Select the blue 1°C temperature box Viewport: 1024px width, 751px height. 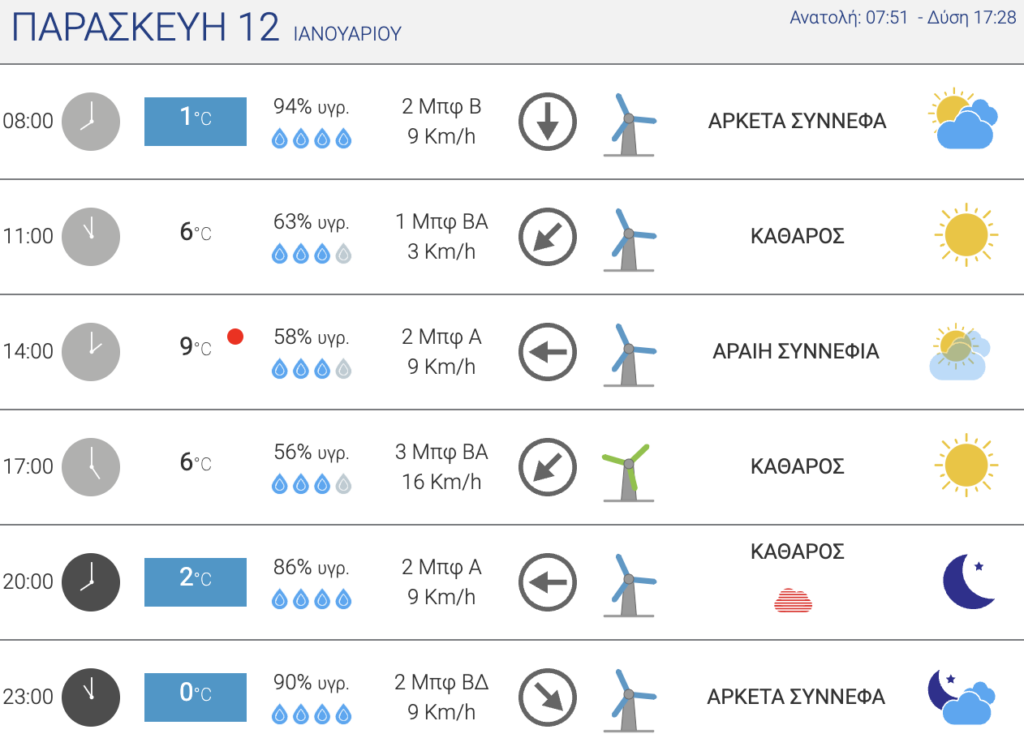[x=195, y=121]
